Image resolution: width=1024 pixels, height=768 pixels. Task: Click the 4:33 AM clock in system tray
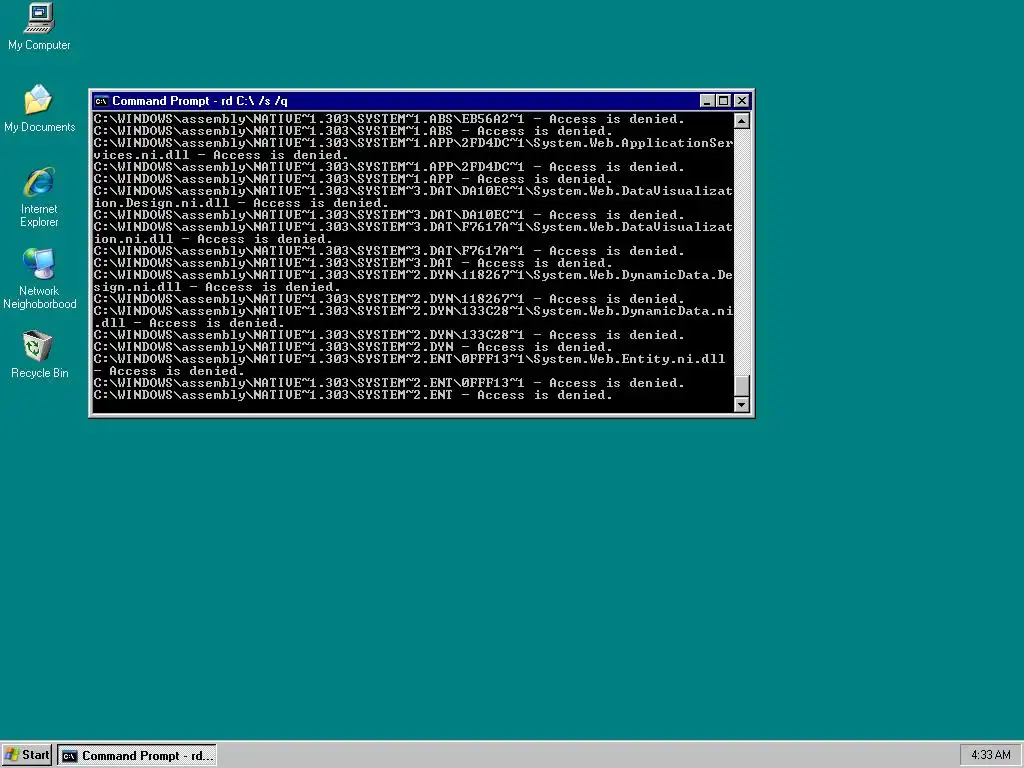click(x=990, y=755)
